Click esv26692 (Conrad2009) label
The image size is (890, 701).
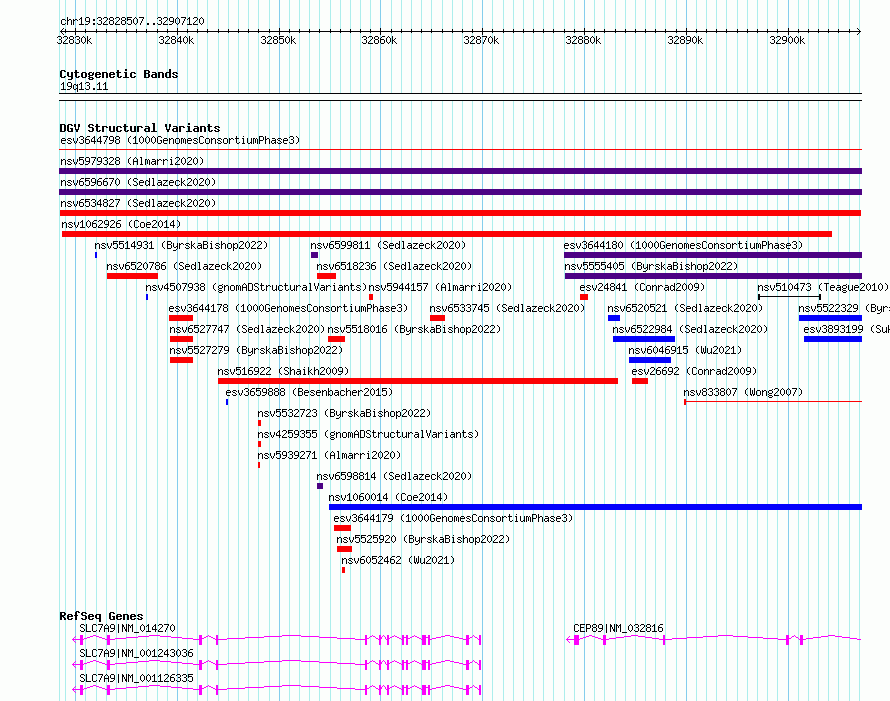[x=694, y=371]
